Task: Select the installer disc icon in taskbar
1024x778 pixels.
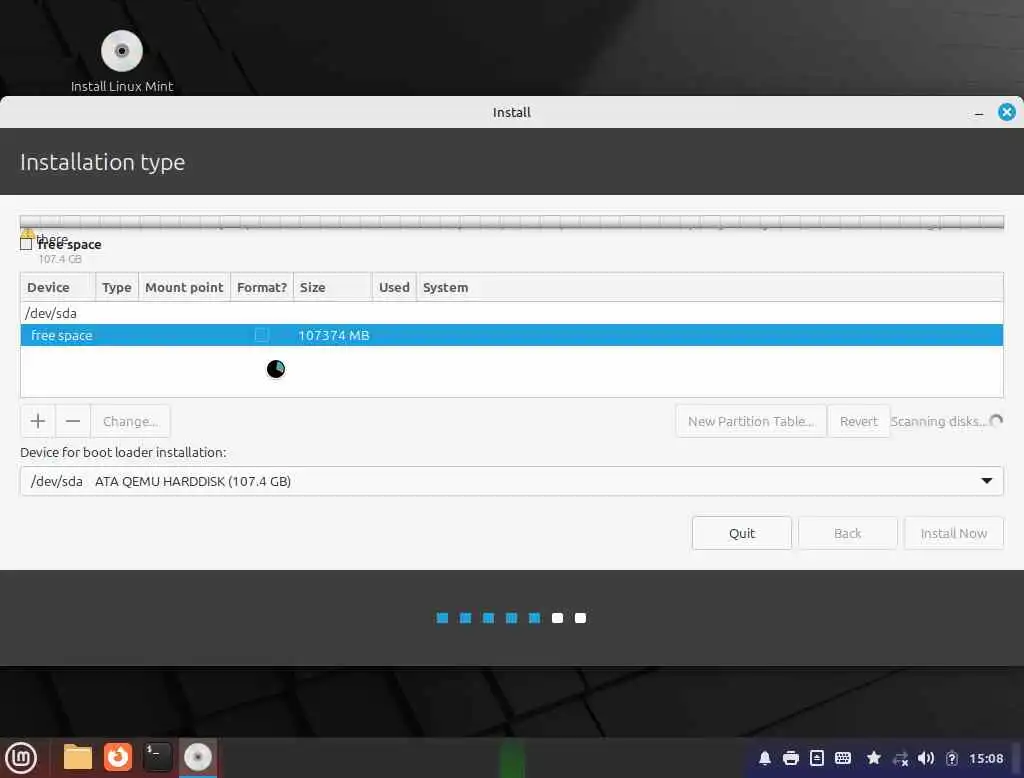Action: (198, 758)
